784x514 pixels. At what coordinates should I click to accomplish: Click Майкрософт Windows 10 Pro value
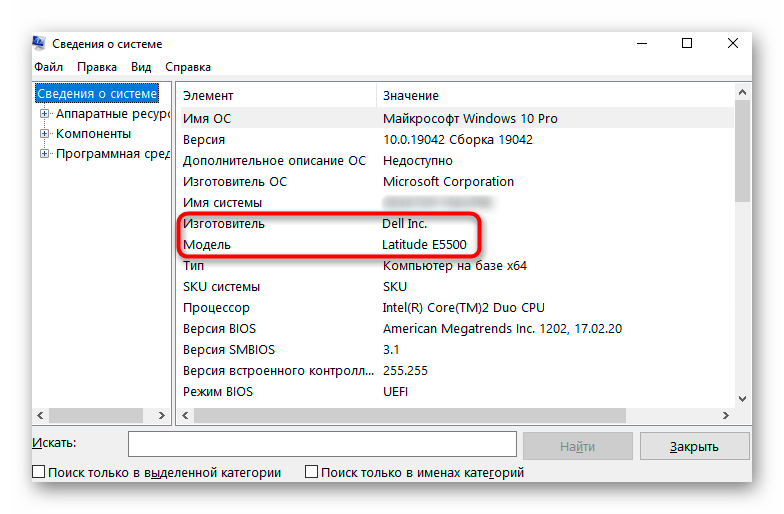tap(470, 118)
